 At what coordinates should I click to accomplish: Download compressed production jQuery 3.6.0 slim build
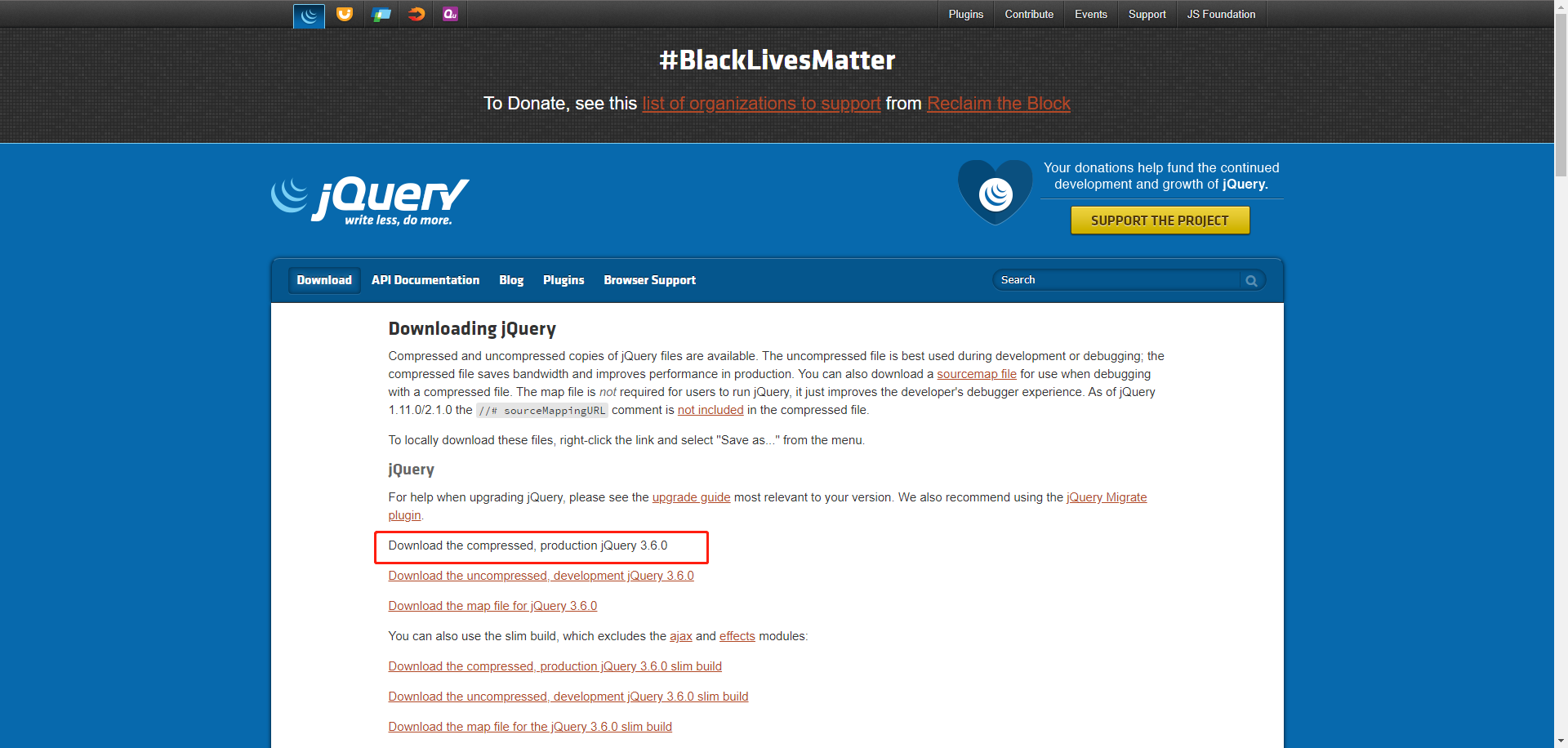[x=555, y=666]
